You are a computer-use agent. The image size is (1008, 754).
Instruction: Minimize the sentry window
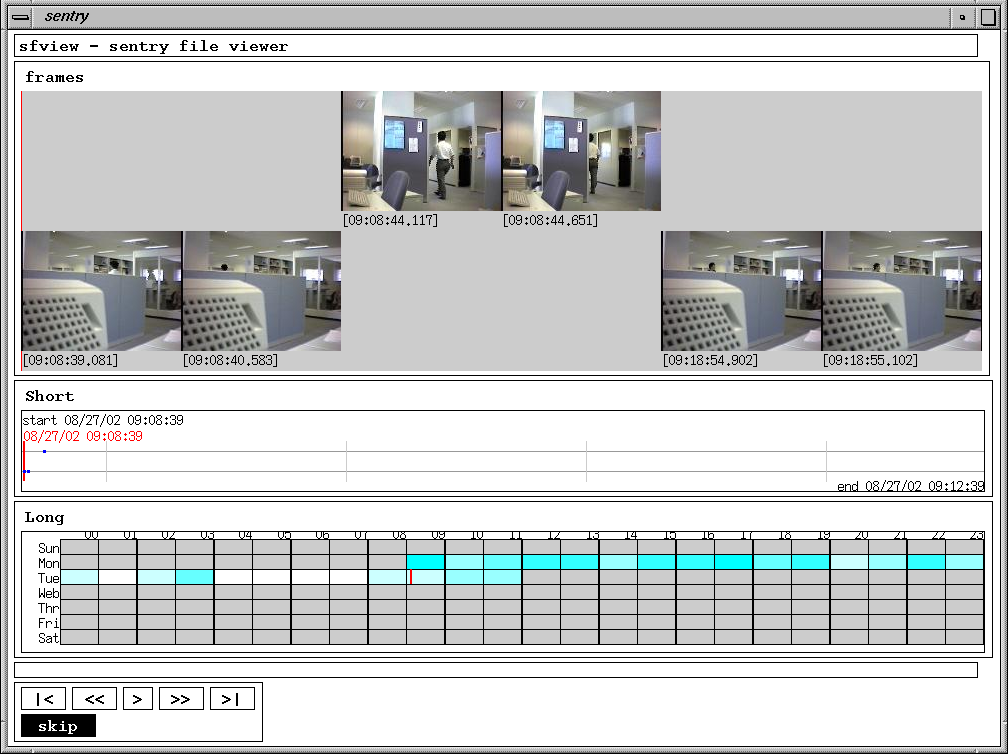pyautogui.click(x=962, y=17)
